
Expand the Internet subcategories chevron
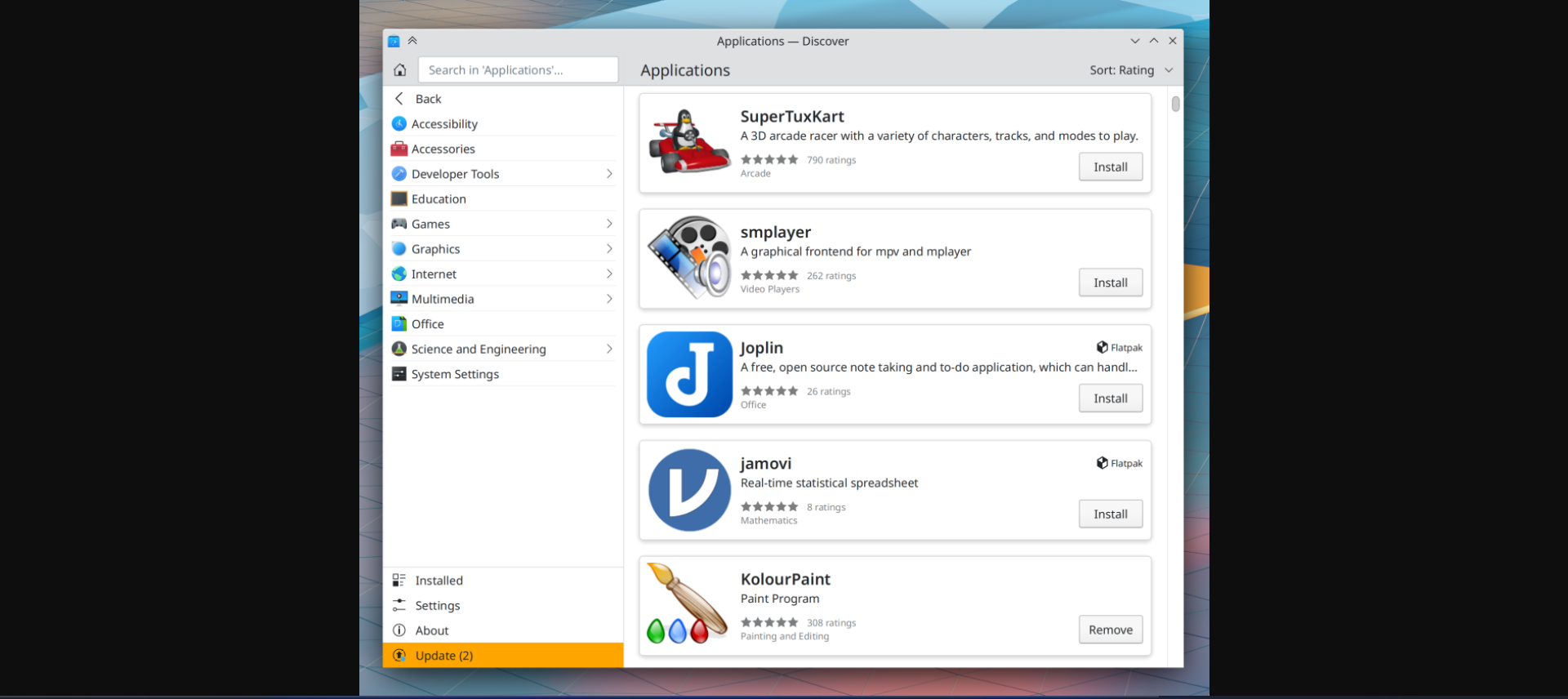(609, 274)
